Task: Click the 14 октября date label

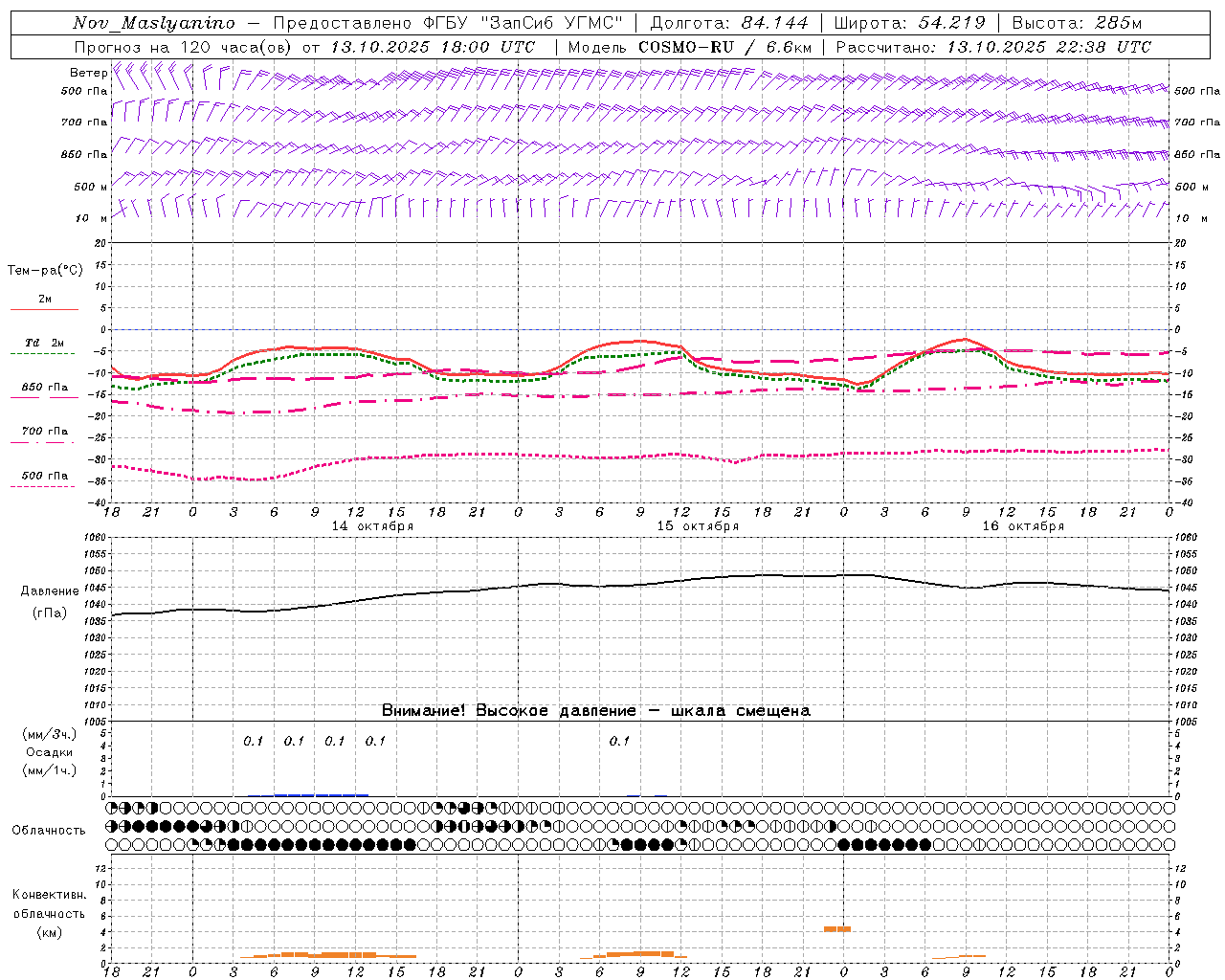Action: pyautogui.click(x=372, y=526)
